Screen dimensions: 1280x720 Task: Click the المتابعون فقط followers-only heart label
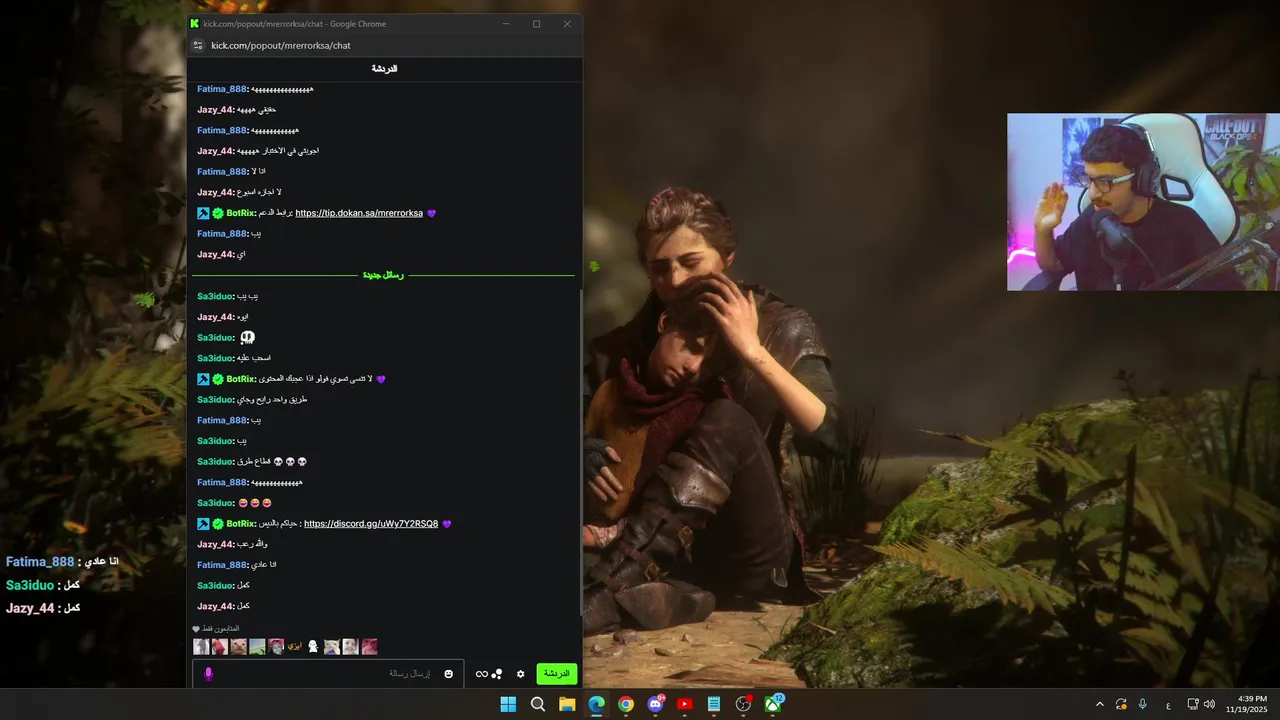tap(216, 629)
